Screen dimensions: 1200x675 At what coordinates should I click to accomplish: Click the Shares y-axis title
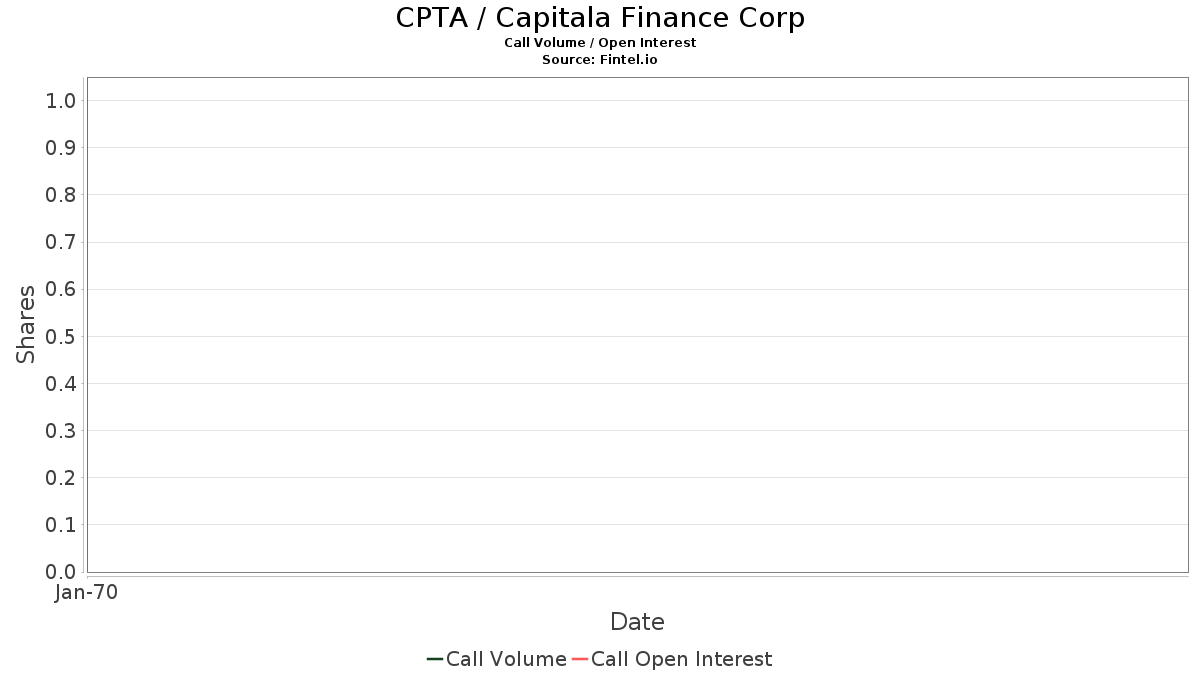(26, 324)
